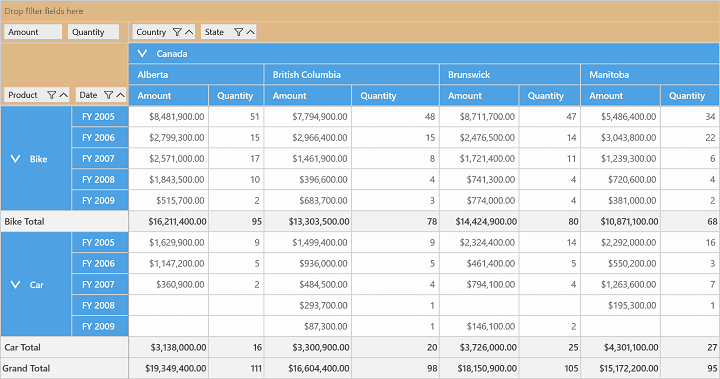Click the Date row field button
Image resolution: width=720 pixels, height=379 pixels.
tap(101, 95)
